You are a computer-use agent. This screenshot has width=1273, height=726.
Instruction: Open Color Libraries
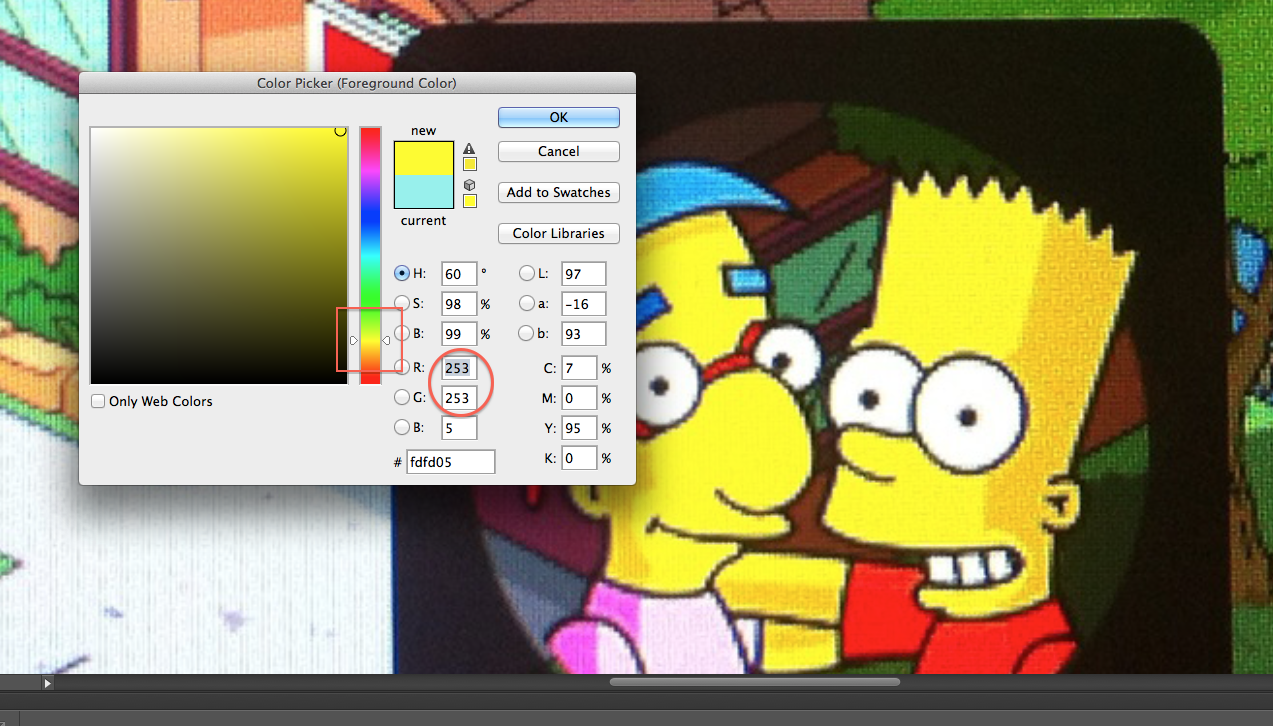(x=559, y=233)
